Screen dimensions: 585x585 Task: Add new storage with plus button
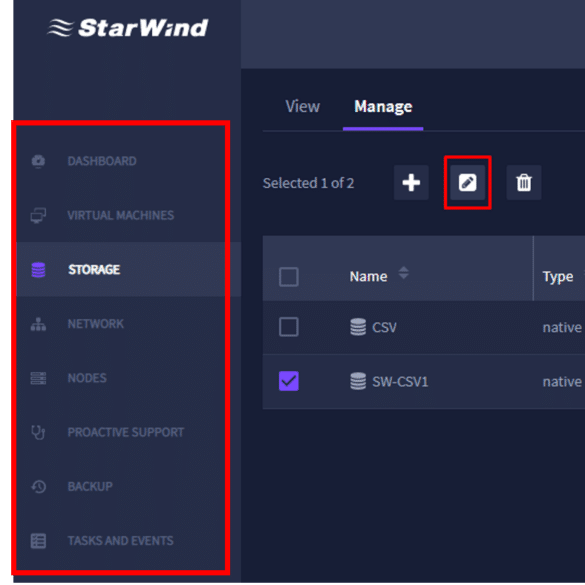coord(411,182)
